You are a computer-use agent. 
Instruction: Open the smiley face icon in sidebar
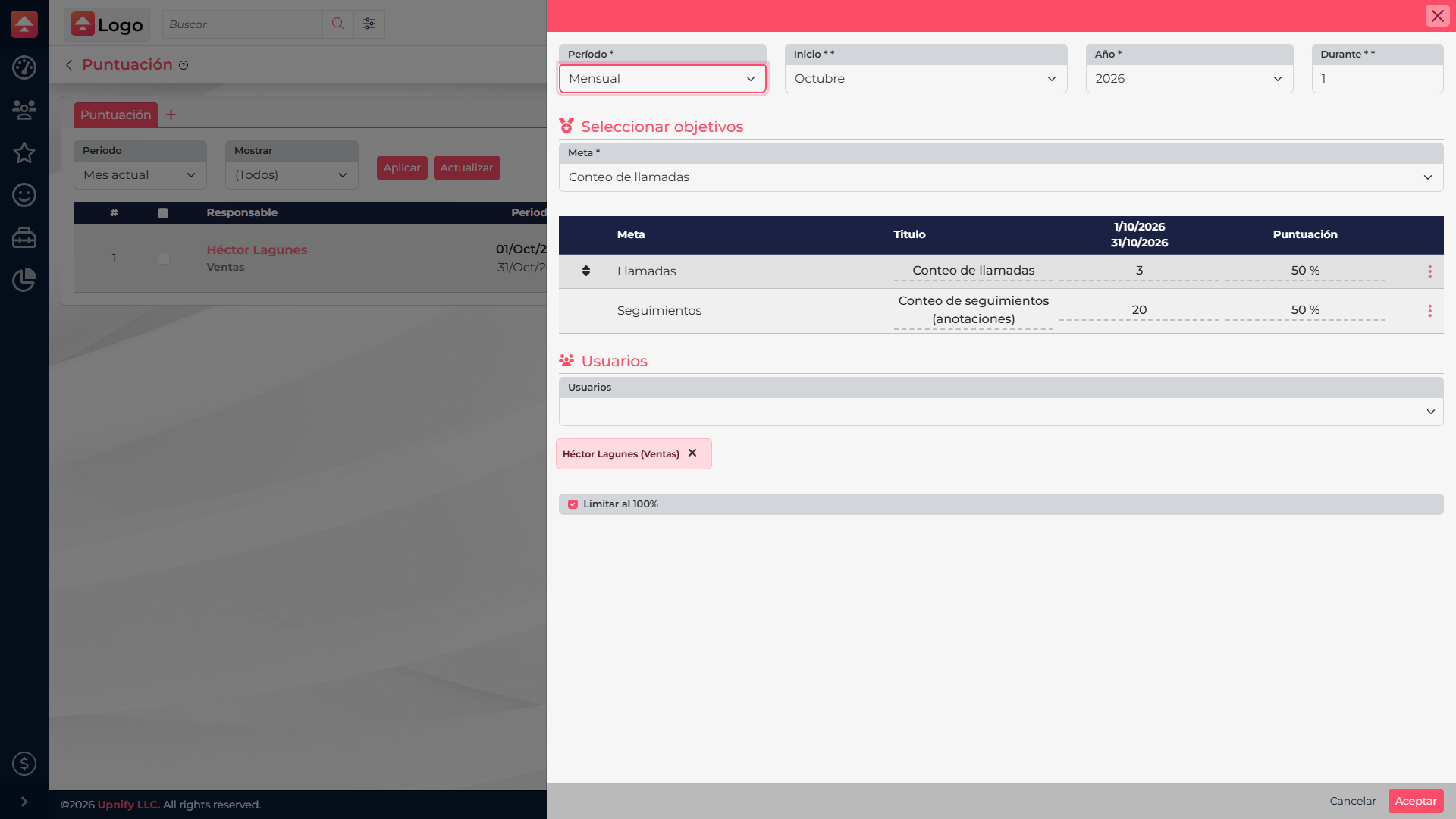click(24, 195)
